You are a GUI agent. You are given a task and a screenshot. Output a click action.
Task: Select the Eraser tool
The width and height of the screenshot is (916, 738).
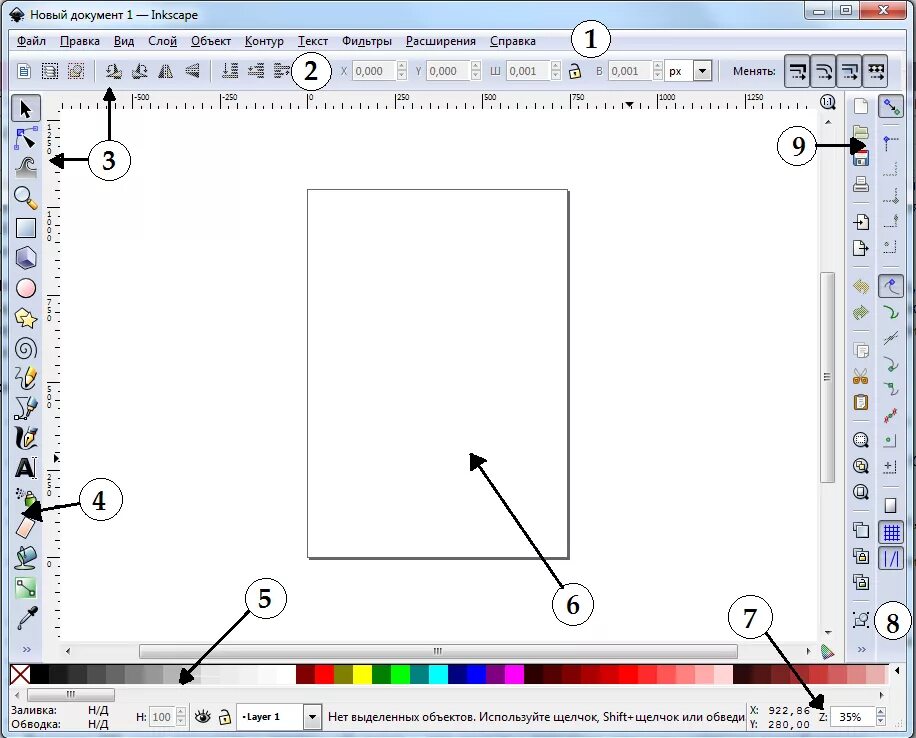(x=26, y=528)
